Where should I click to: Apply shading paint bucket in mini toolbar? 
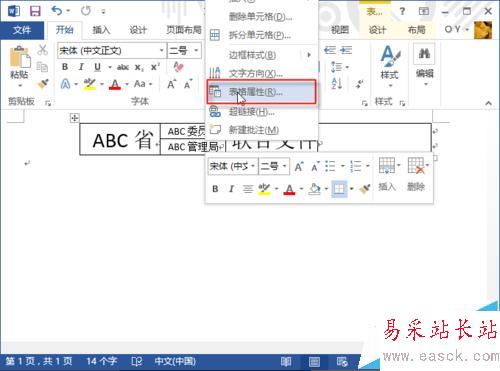(x=314, y=189)
